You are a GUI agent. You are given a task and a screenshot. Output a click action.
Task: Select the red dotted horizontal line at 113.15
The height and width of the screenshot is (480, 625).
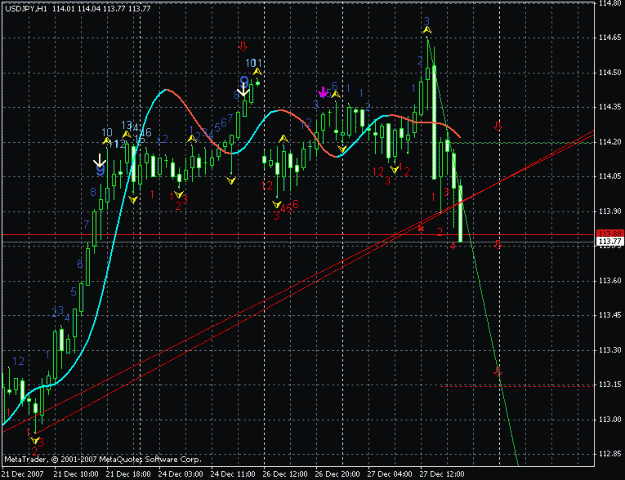(x=517, y=386)
